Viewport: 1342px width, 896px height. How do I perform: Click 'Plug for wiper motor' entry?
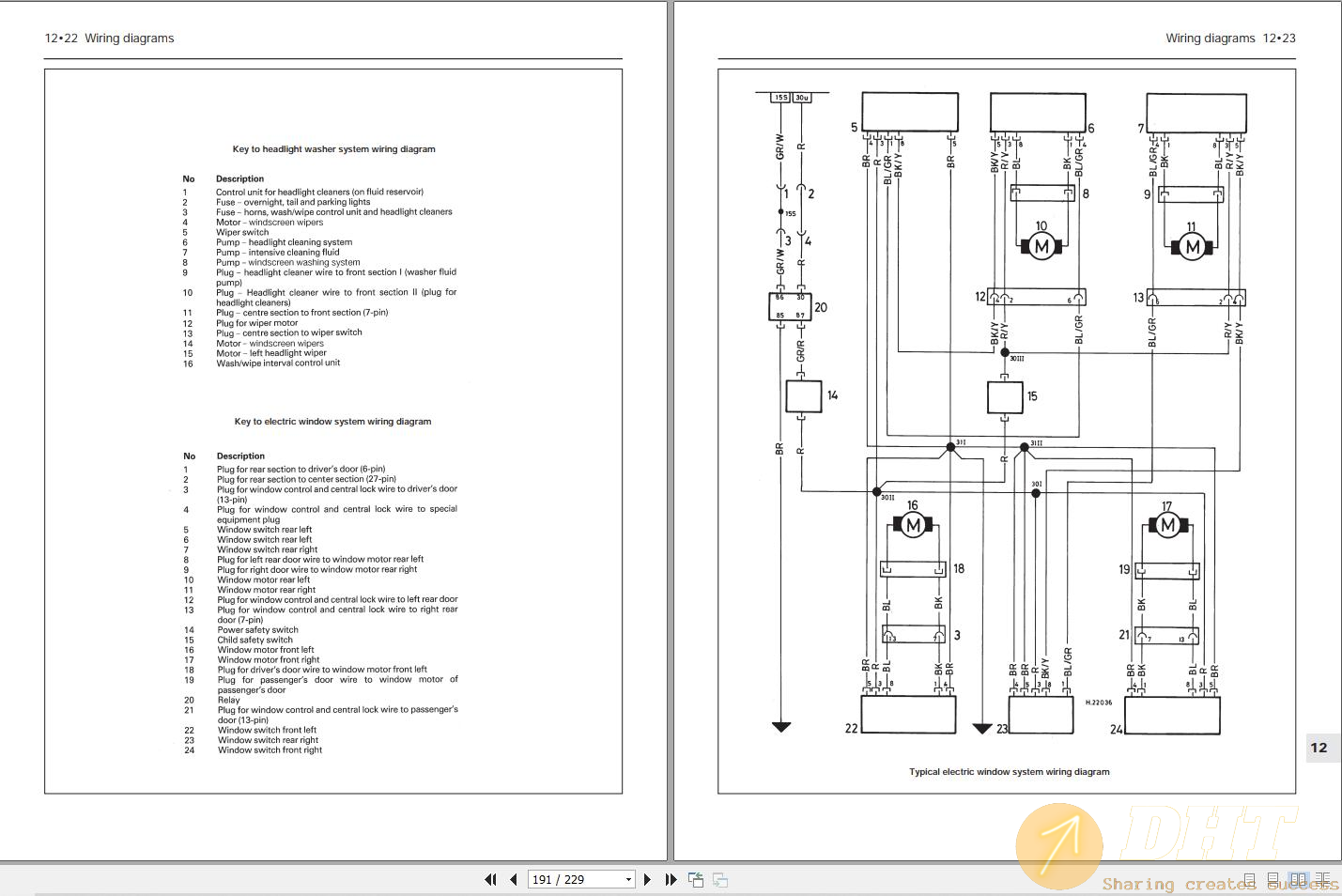point(257,323)
